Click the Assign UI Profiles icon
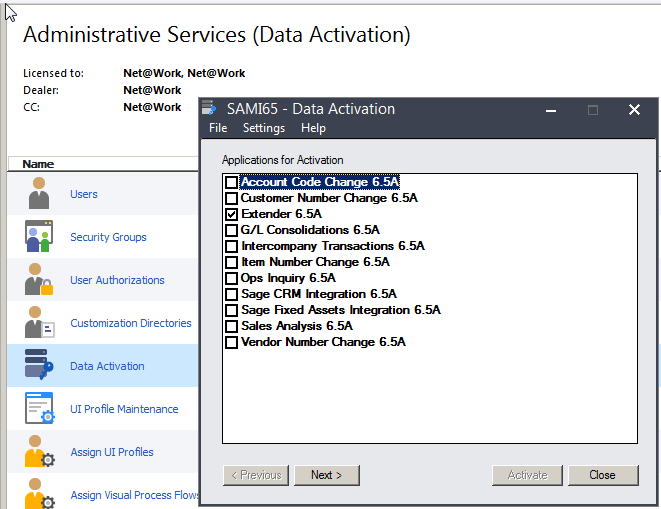The height and width of the screenshot is (509, 661). tap(38, 452)
